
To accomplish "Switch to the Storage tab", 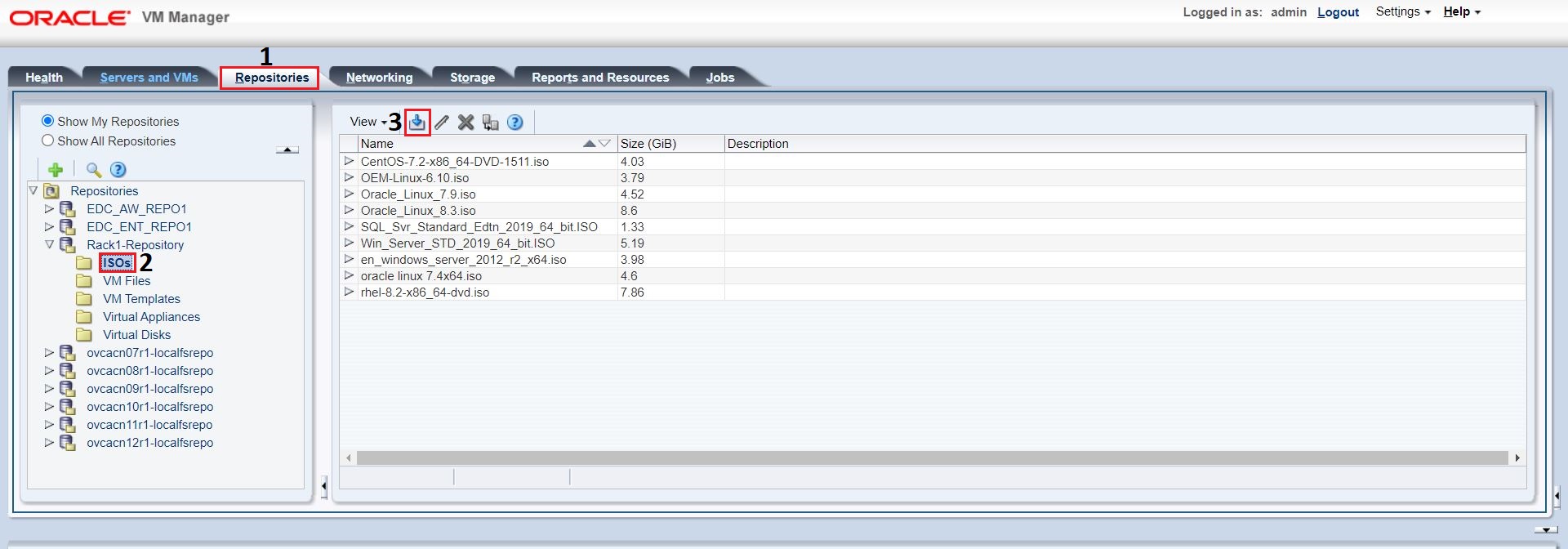I will [x=473, y=78].
